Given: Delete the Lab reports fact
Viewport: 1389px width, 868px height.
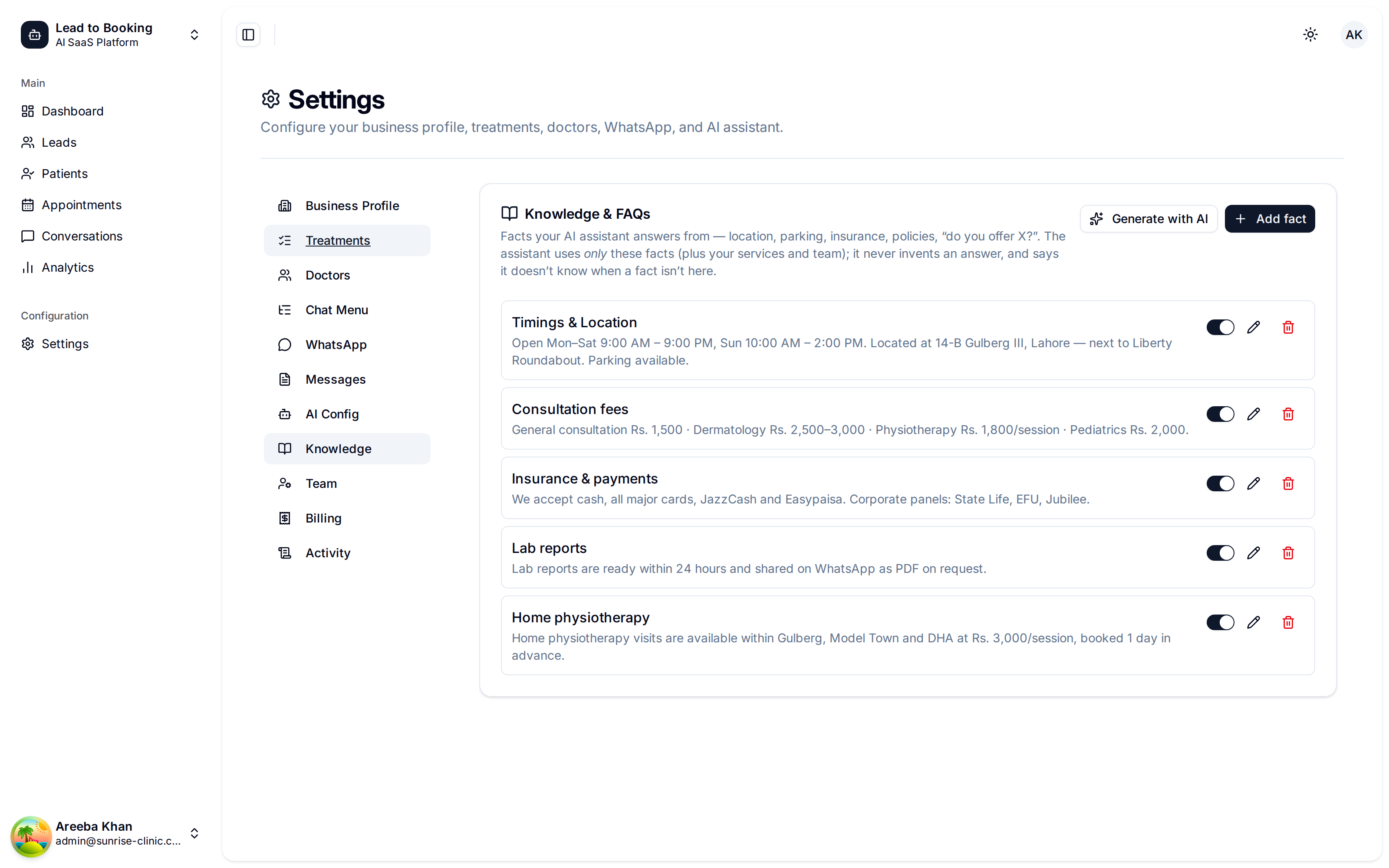Looking at the screenshot, I should pos(1288,553).
